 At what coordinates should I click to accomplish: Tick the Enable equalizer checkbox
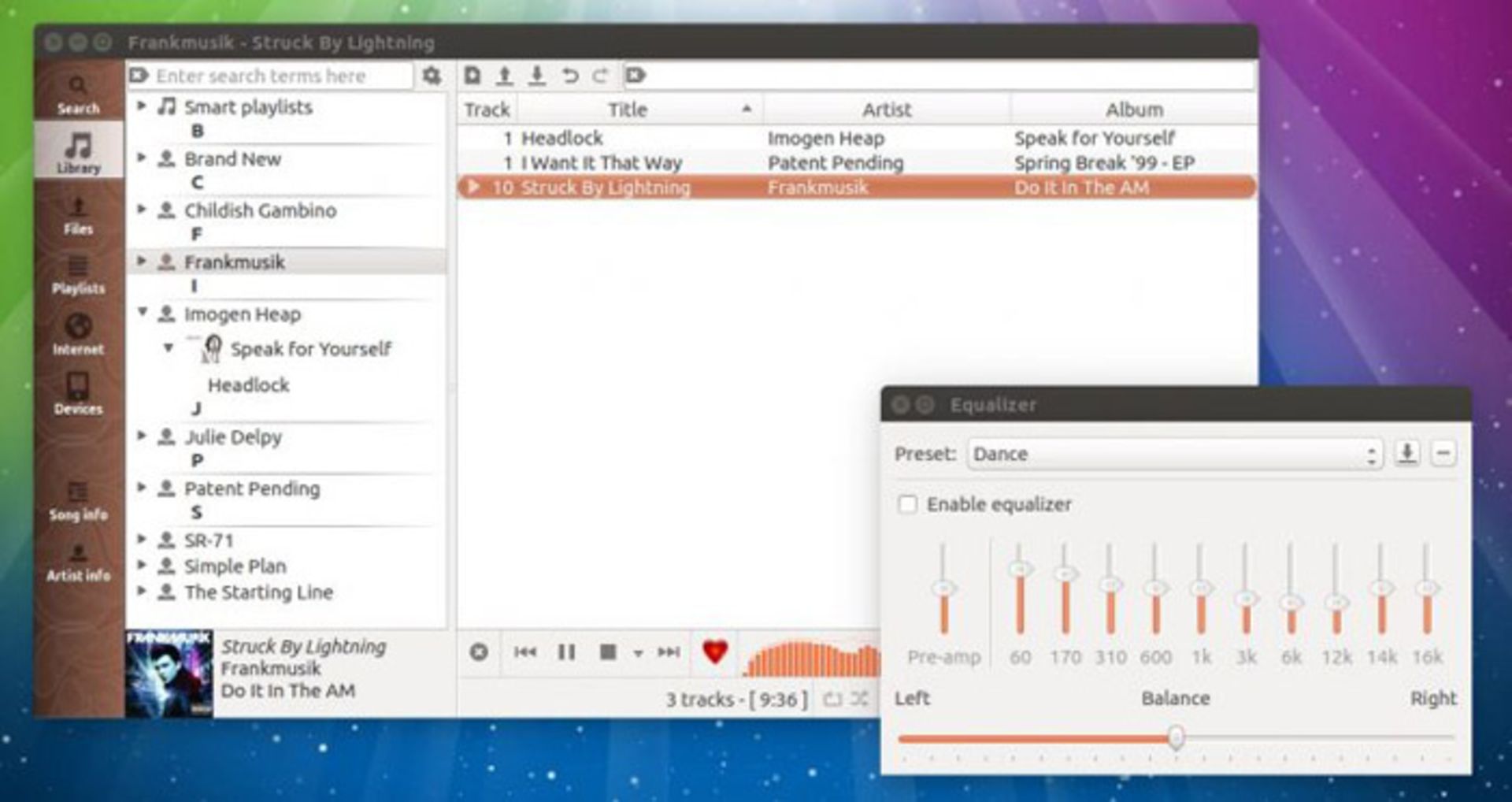(908, 504)
